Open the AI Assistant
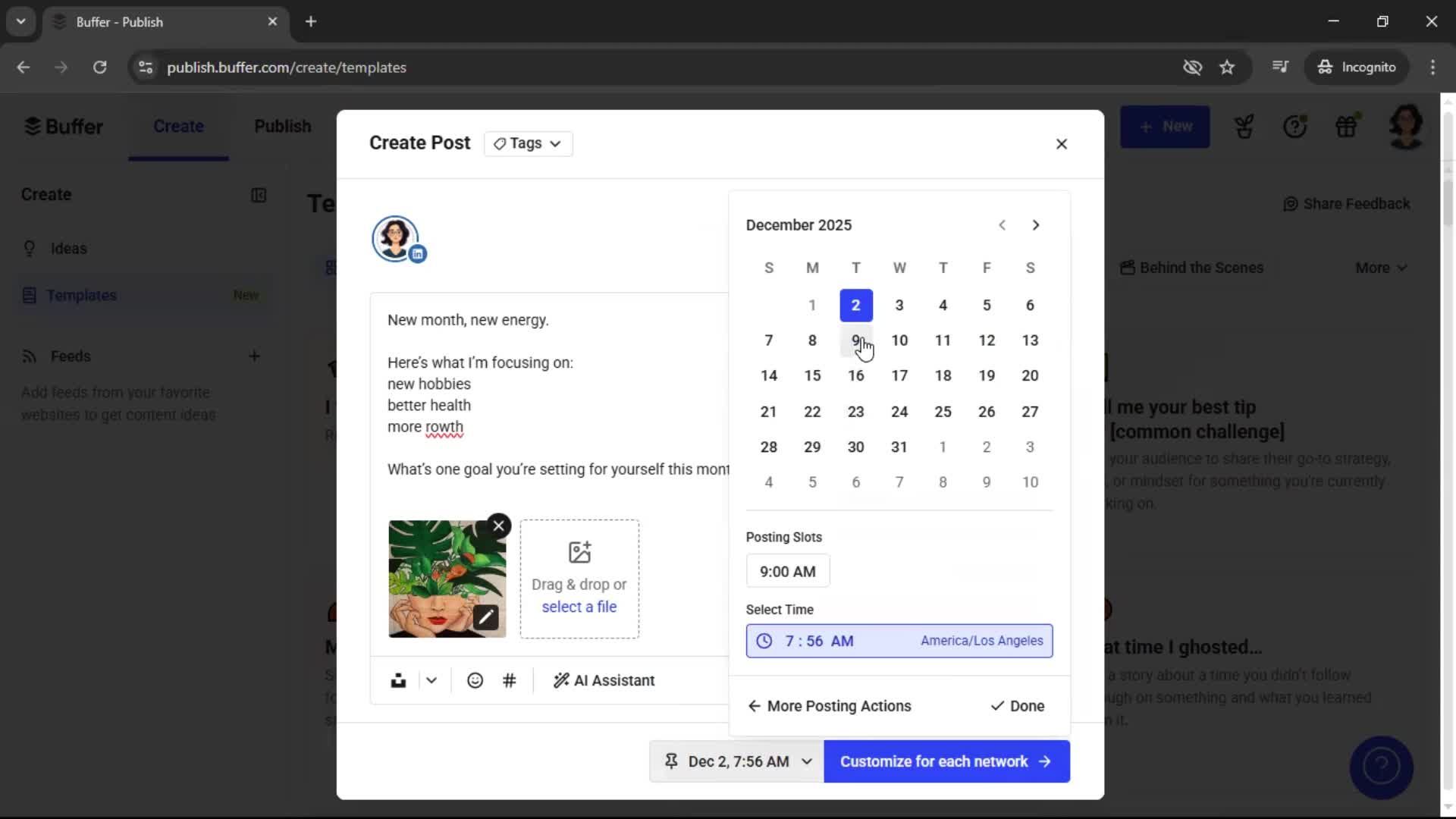 point(604,680)
